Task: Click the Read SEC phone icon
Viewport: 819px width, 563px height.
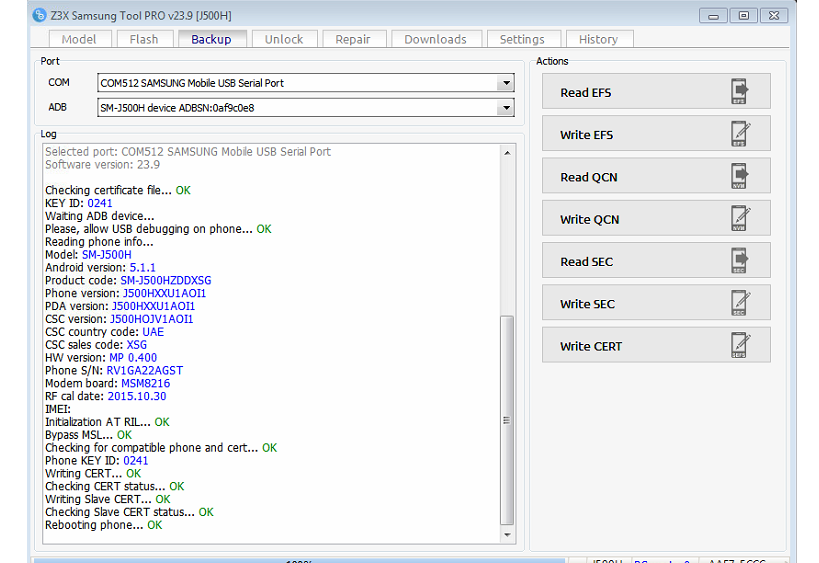Action: click(740, 261)
